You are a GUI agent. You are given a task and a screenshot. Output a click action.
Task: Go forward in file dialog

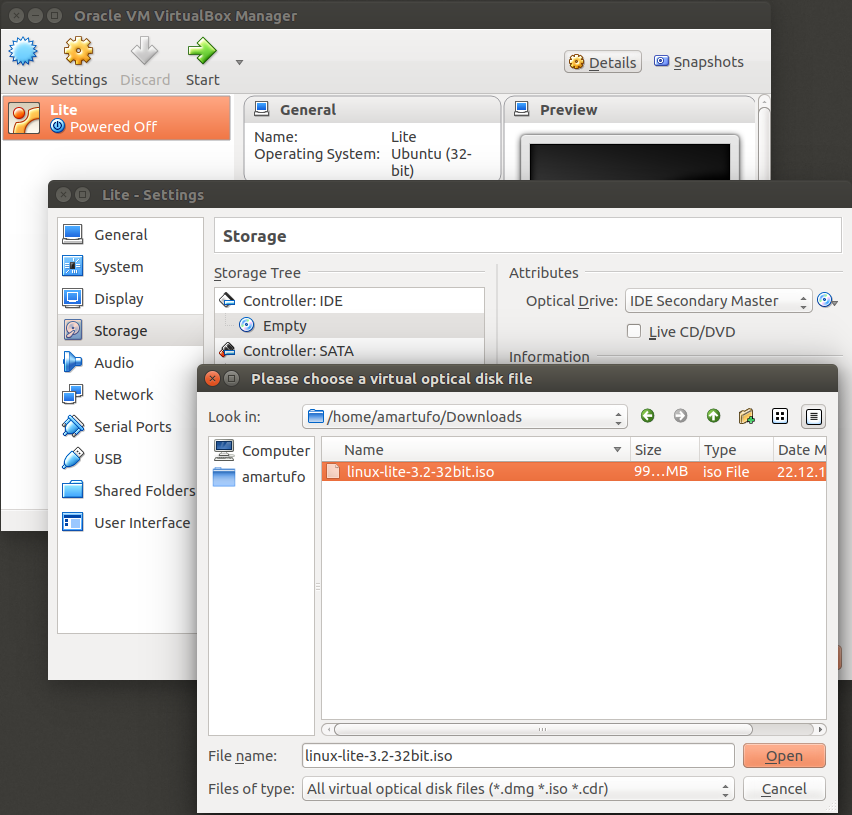tap(680, 416)
